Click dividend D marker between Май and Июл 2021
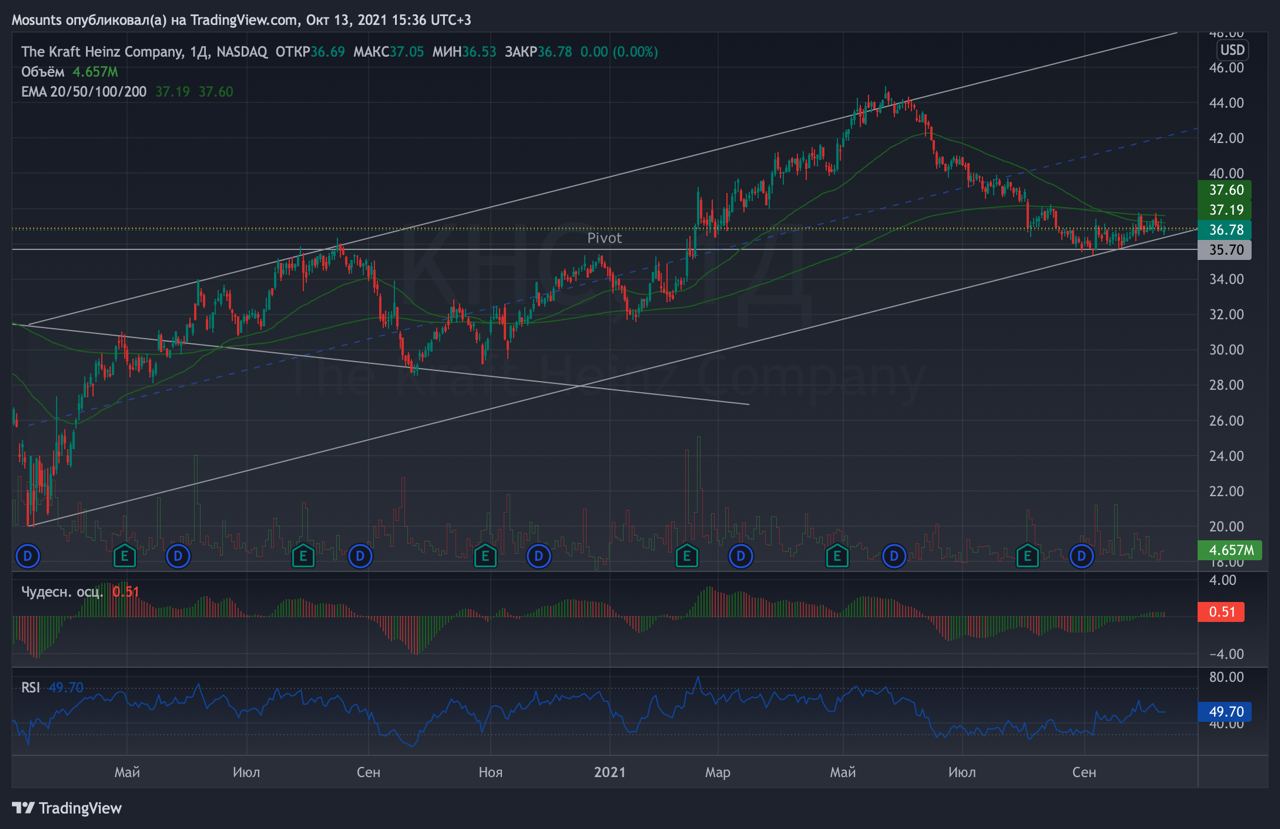 coord(894,555)
